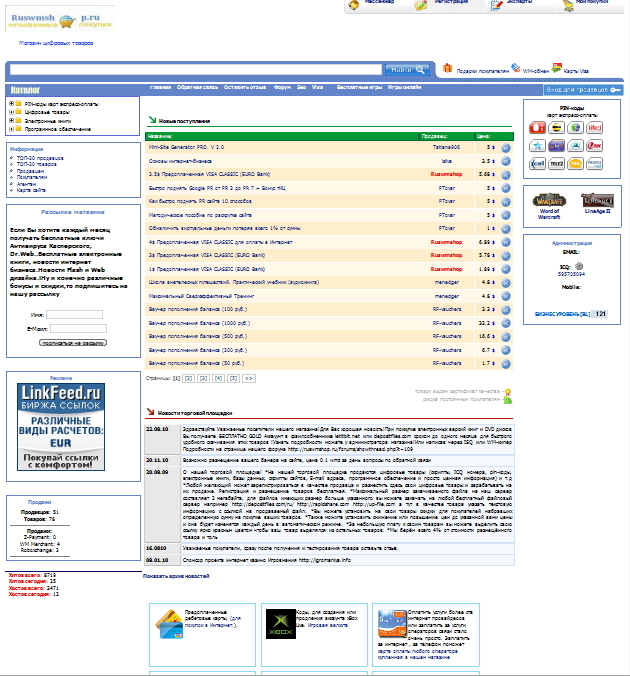Viewport: 630px width, 676px height.
Task: Click the gift icon for Подарки покупателям
Action: [448, 69]
